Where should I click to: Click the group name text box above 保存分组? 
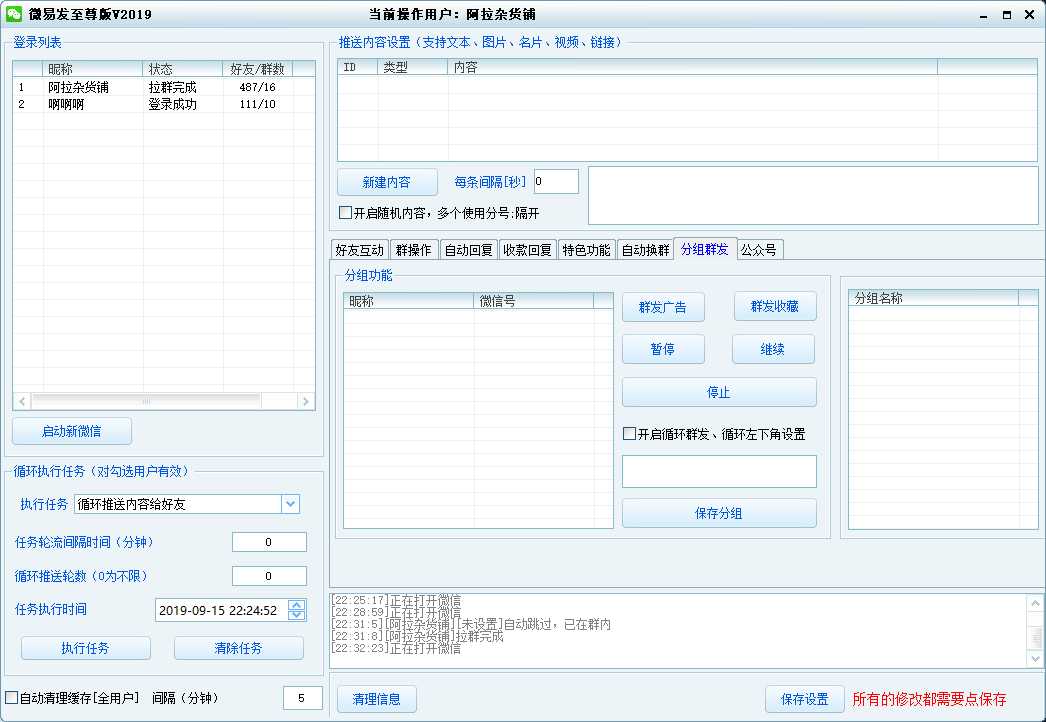(x=718, y=471)
